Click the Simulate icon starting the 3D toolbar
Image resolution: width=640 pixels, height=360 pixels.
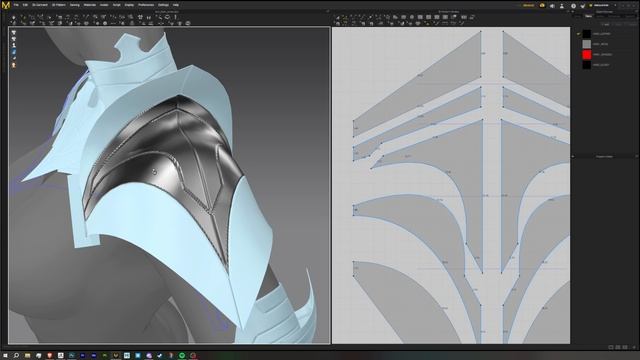tap(13, 17)
